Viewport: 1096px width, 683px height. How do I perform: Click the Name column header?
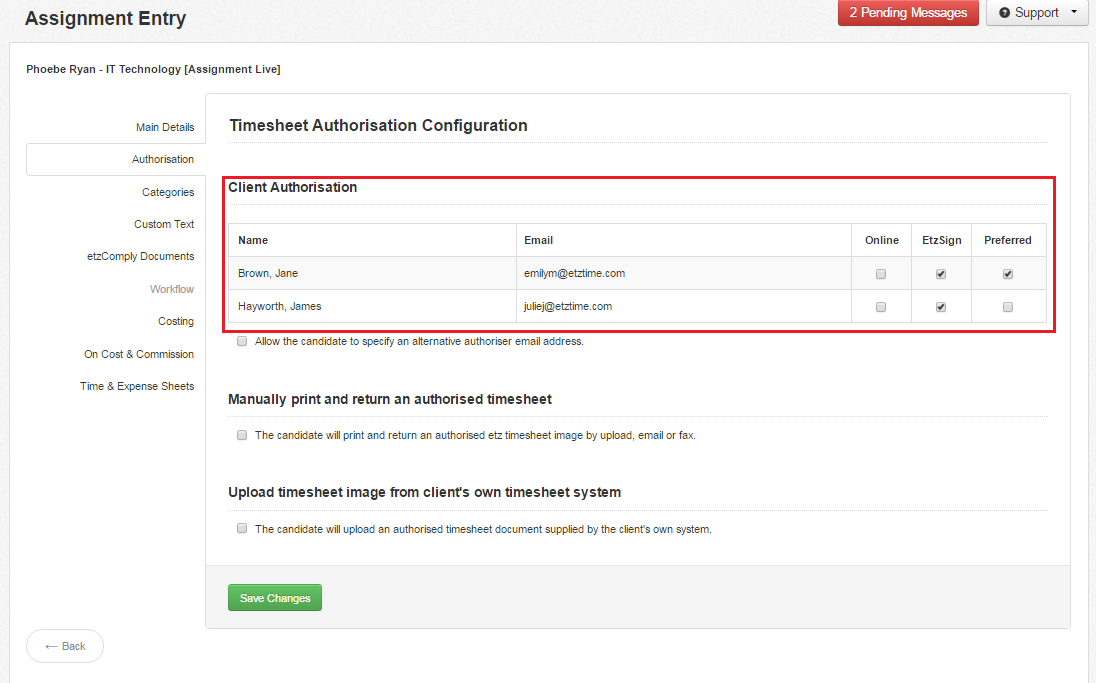(x=253, y=240)
